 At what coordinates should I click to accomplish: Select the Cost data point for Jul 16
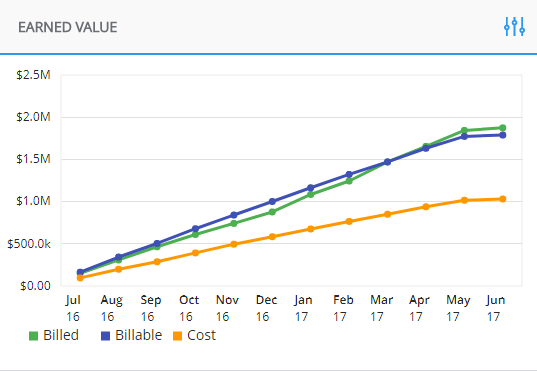[80, 278]
